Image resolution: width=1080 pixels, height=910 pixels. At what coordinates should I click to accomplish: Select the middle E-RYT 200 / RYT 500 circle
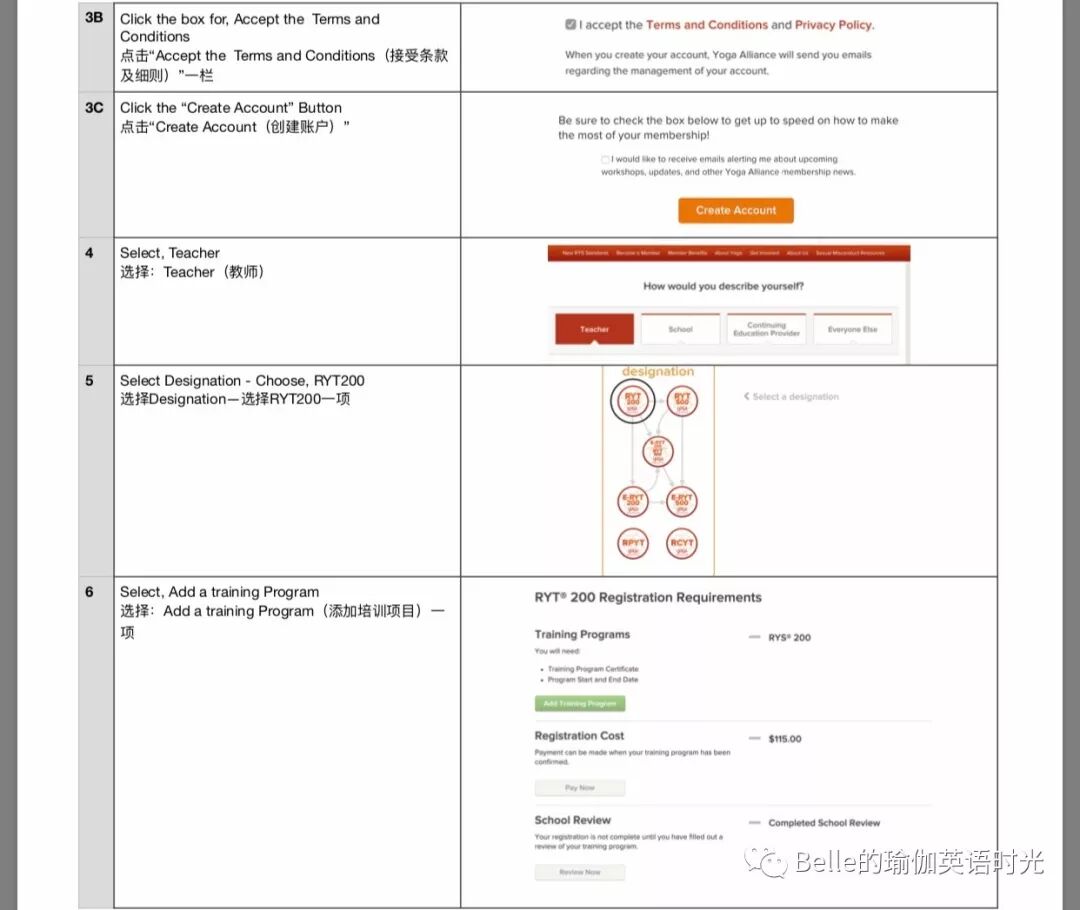[658, 451]
